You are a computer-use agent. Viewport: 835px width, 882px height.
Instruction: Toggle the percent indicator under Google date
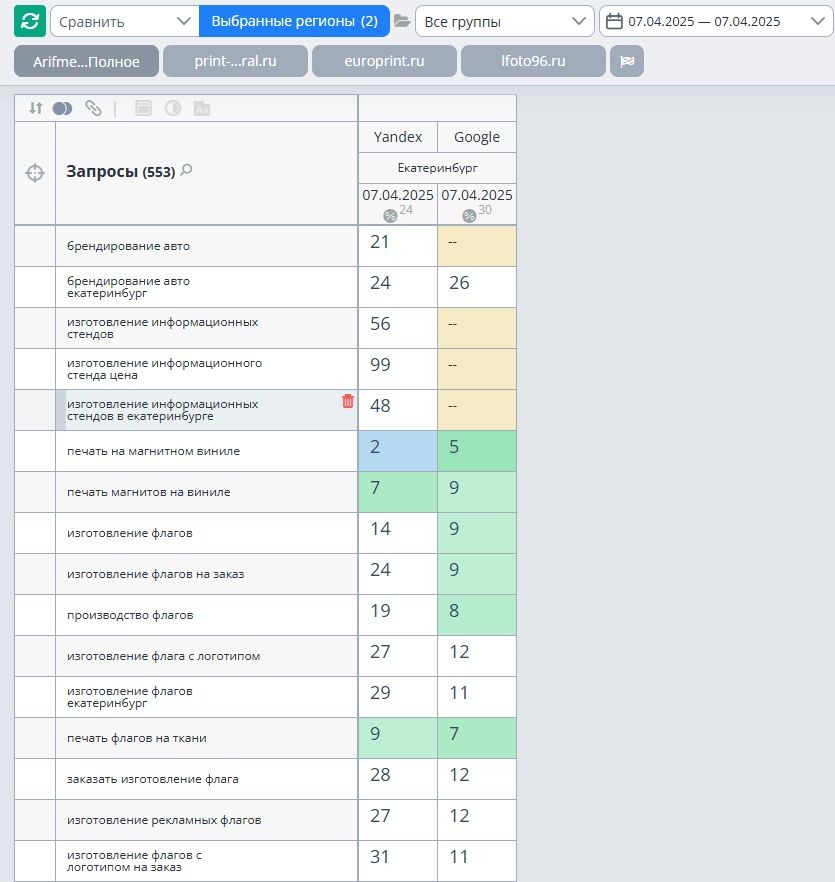click(x=469, y=215)
